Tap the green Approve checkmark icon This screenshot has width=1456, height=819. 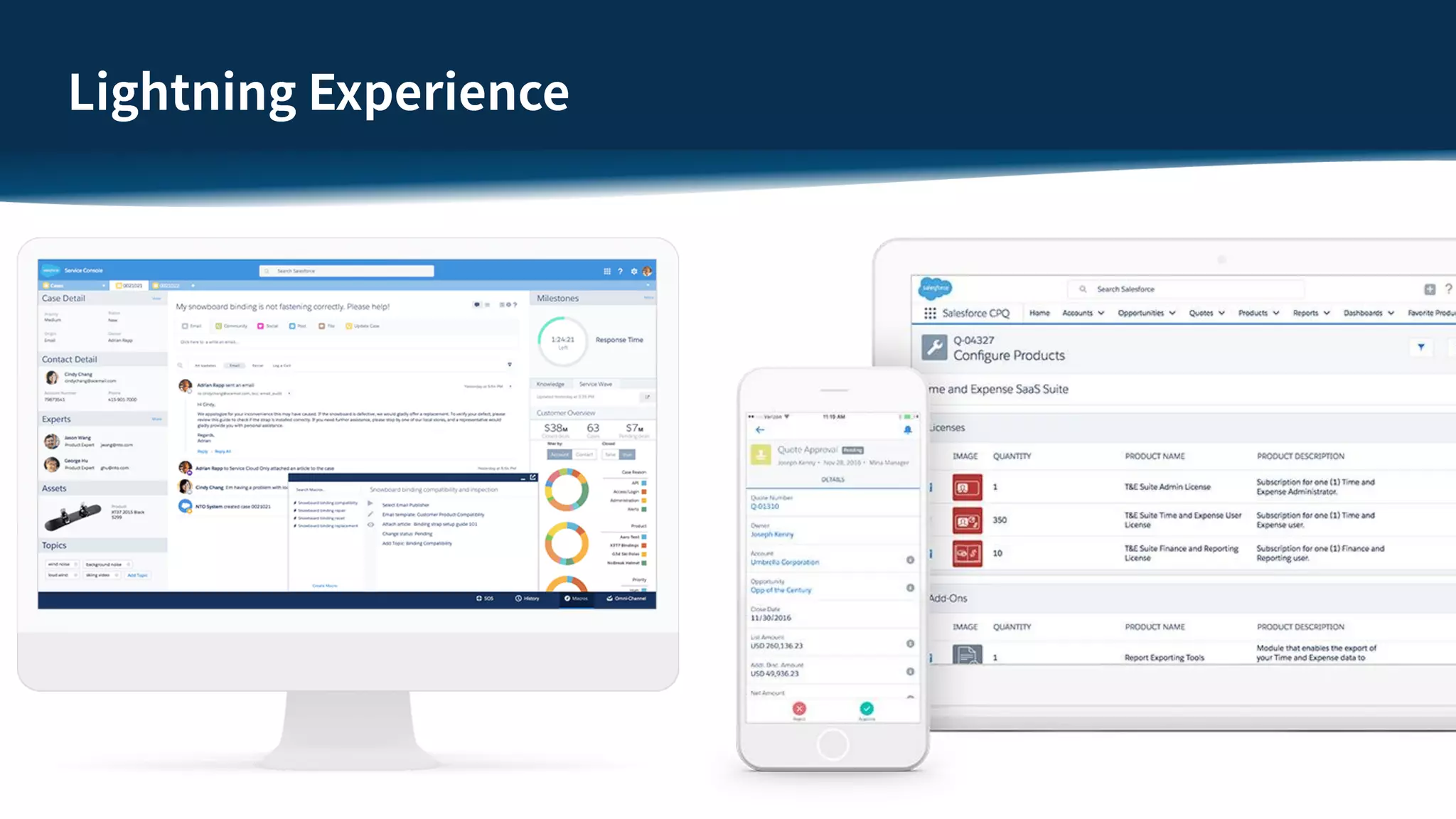867,709
